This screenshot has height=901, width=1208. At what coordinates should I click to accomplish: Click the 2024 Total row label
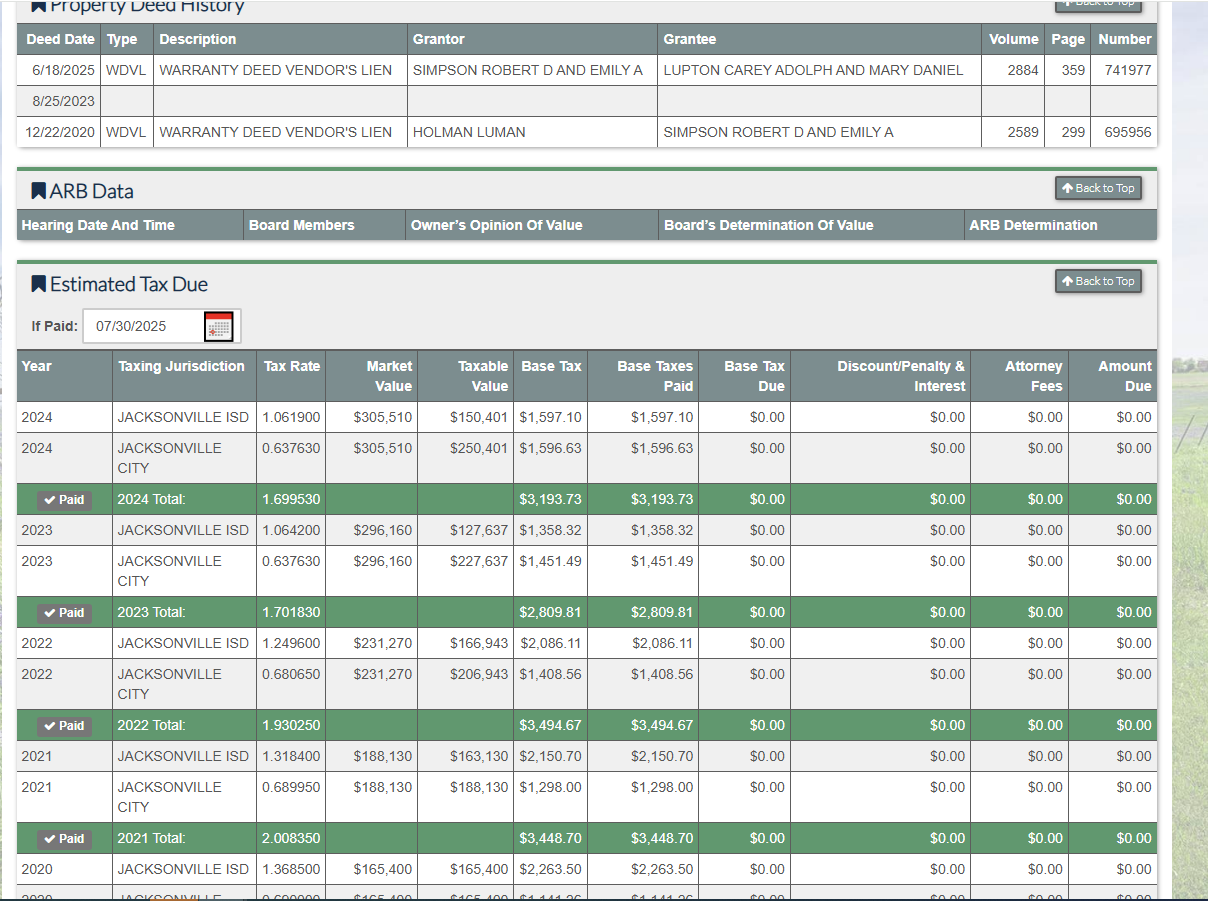point(151,499)
